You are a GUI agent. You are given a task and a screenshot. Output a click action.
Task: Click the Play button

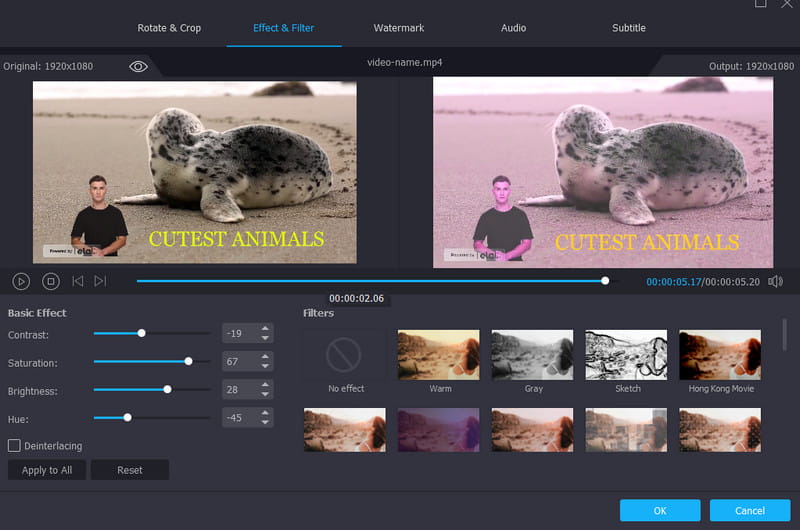click(x=21, y=282)
